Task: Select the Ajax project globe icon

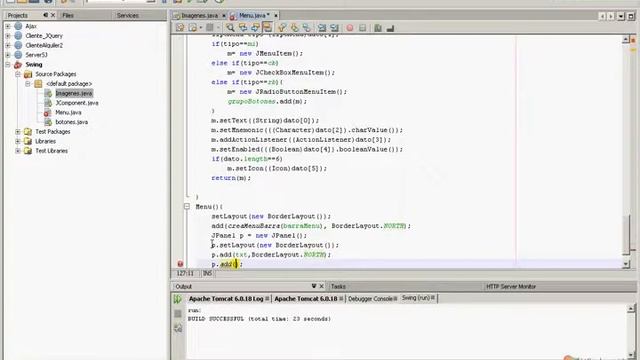Action: tap(18, 26)
